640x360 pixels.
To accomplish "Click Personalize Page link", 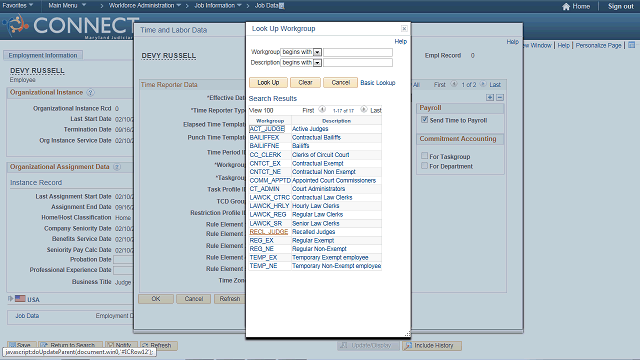I will tap(598, 45).
